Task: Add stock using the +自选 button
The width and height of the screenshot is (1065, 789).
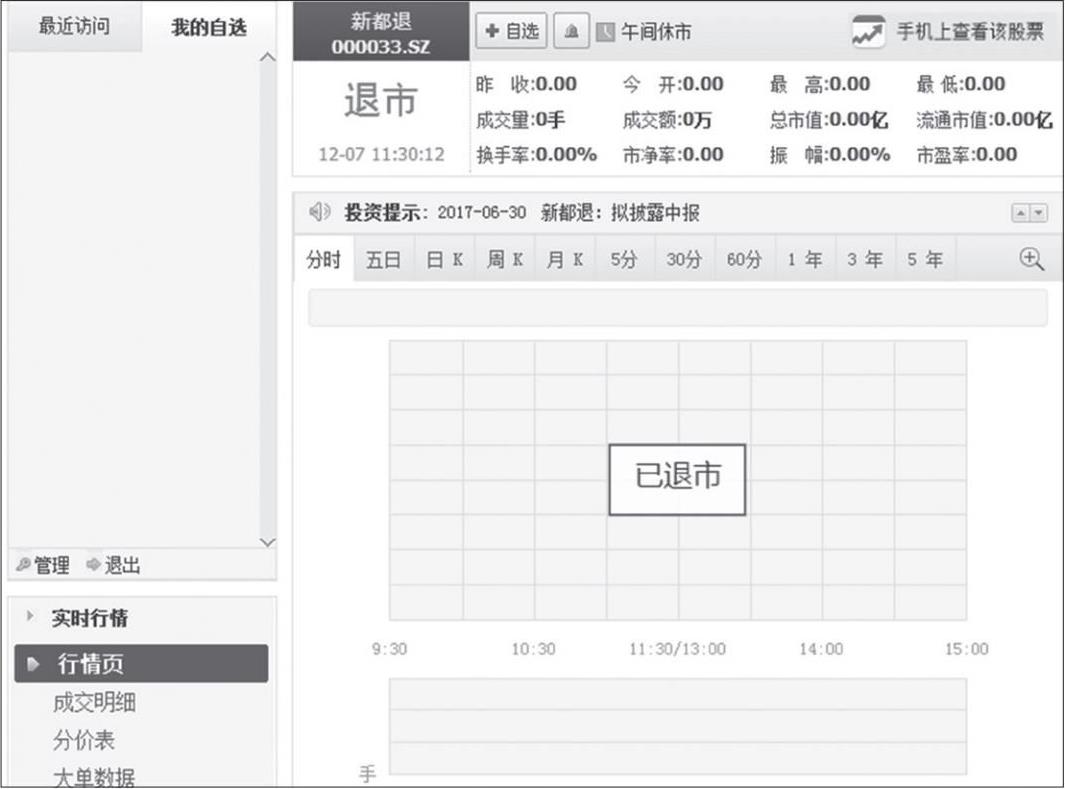Action: tap(512, 32)
